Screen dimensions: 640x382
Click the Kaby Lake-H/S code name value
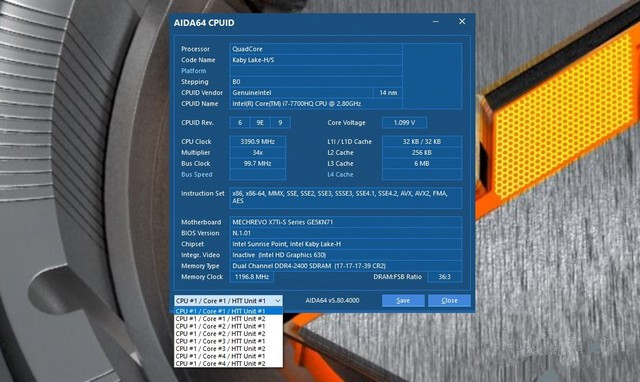pos(316,60)
